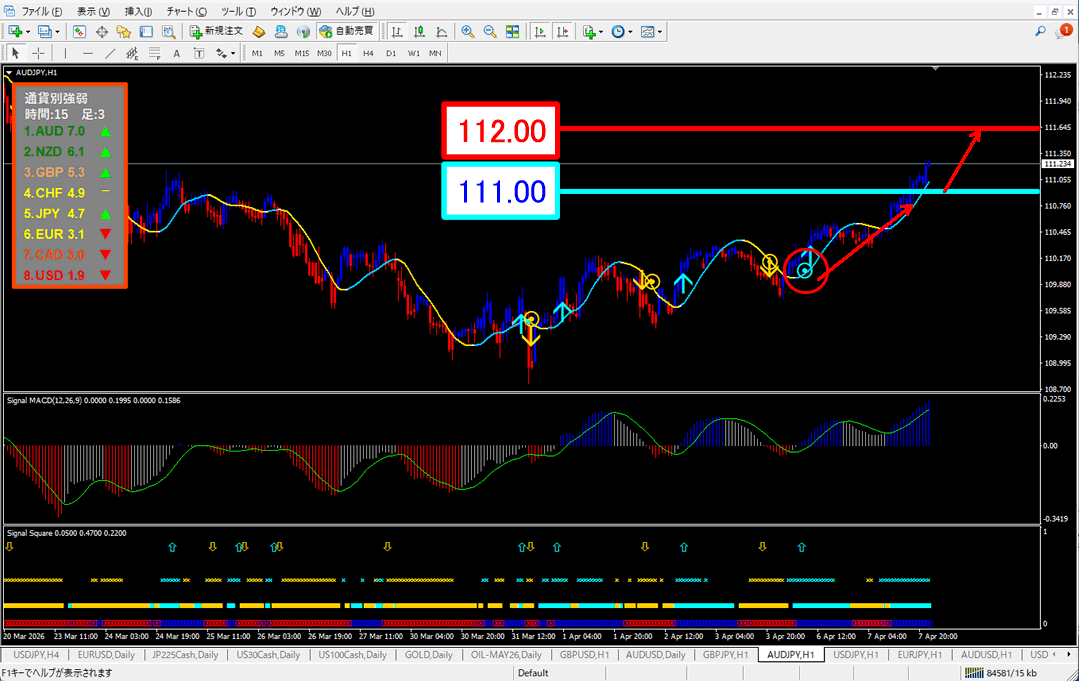Open the notification bubble with red badge
The image size is (1080, 681).
(x=1063, y=32)
